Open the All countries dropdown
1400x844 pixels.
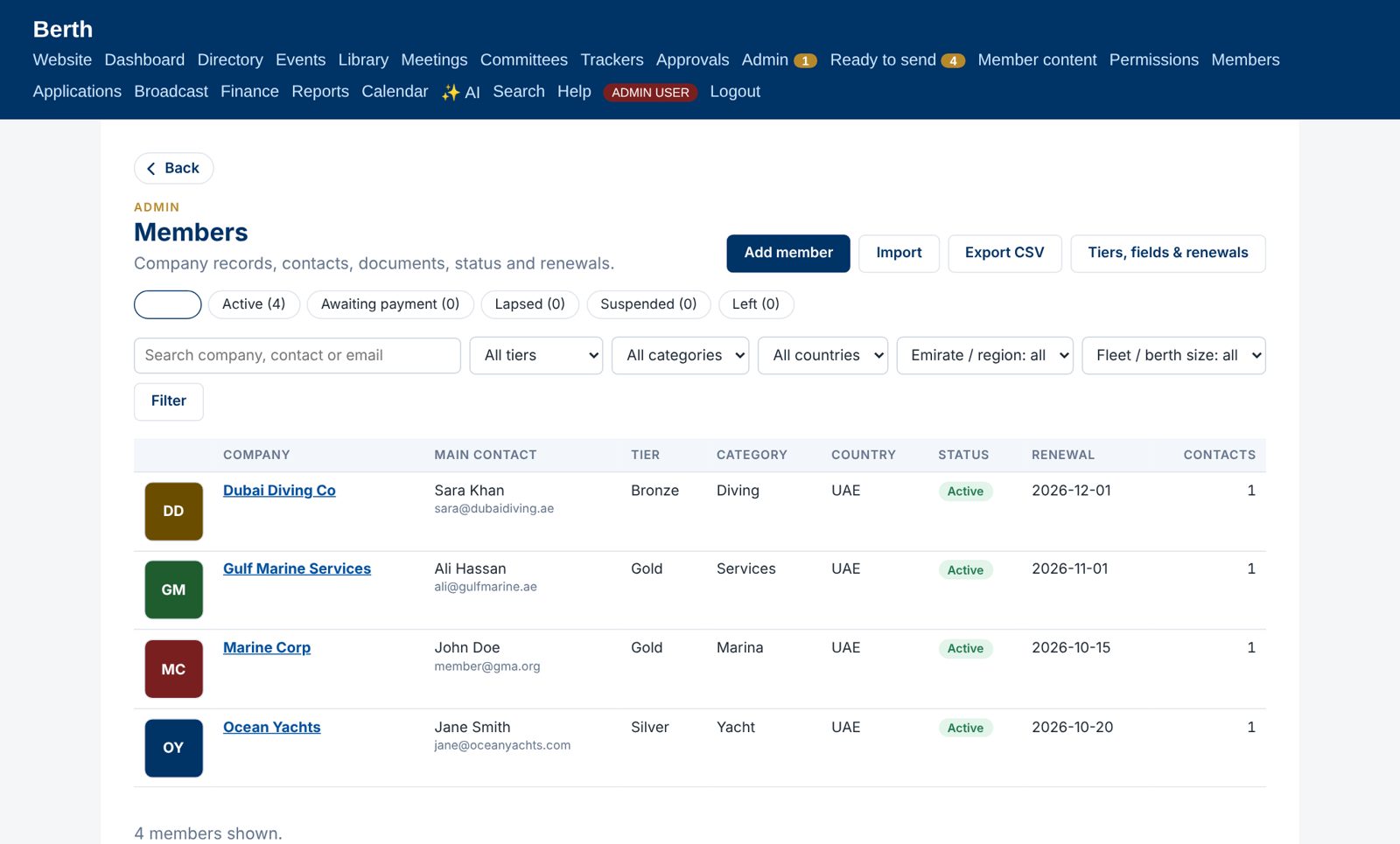822,355
